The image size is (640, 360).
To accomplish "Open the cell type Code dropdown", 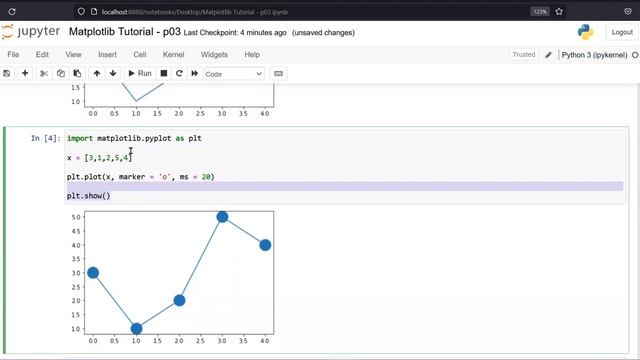I will tap(234, 74).
